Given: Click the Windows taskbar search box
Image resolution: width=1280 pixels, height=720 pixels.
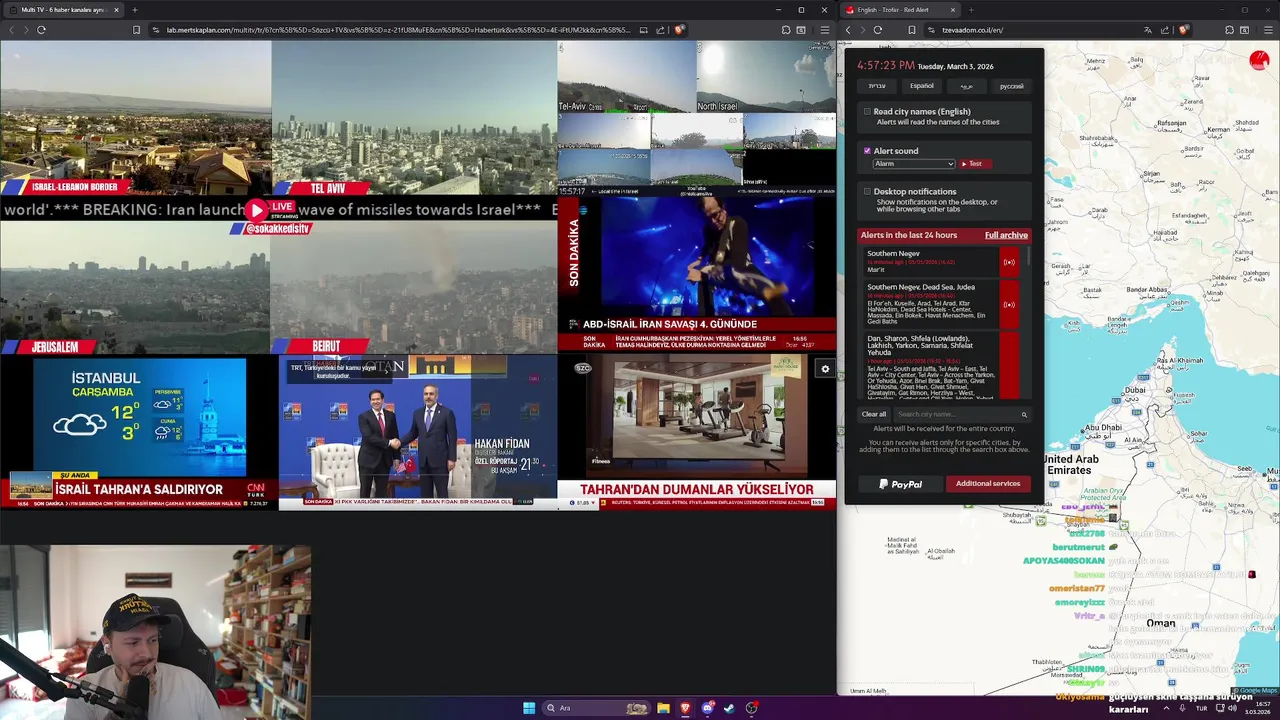Looking at the screenshot, I should 597,708.
